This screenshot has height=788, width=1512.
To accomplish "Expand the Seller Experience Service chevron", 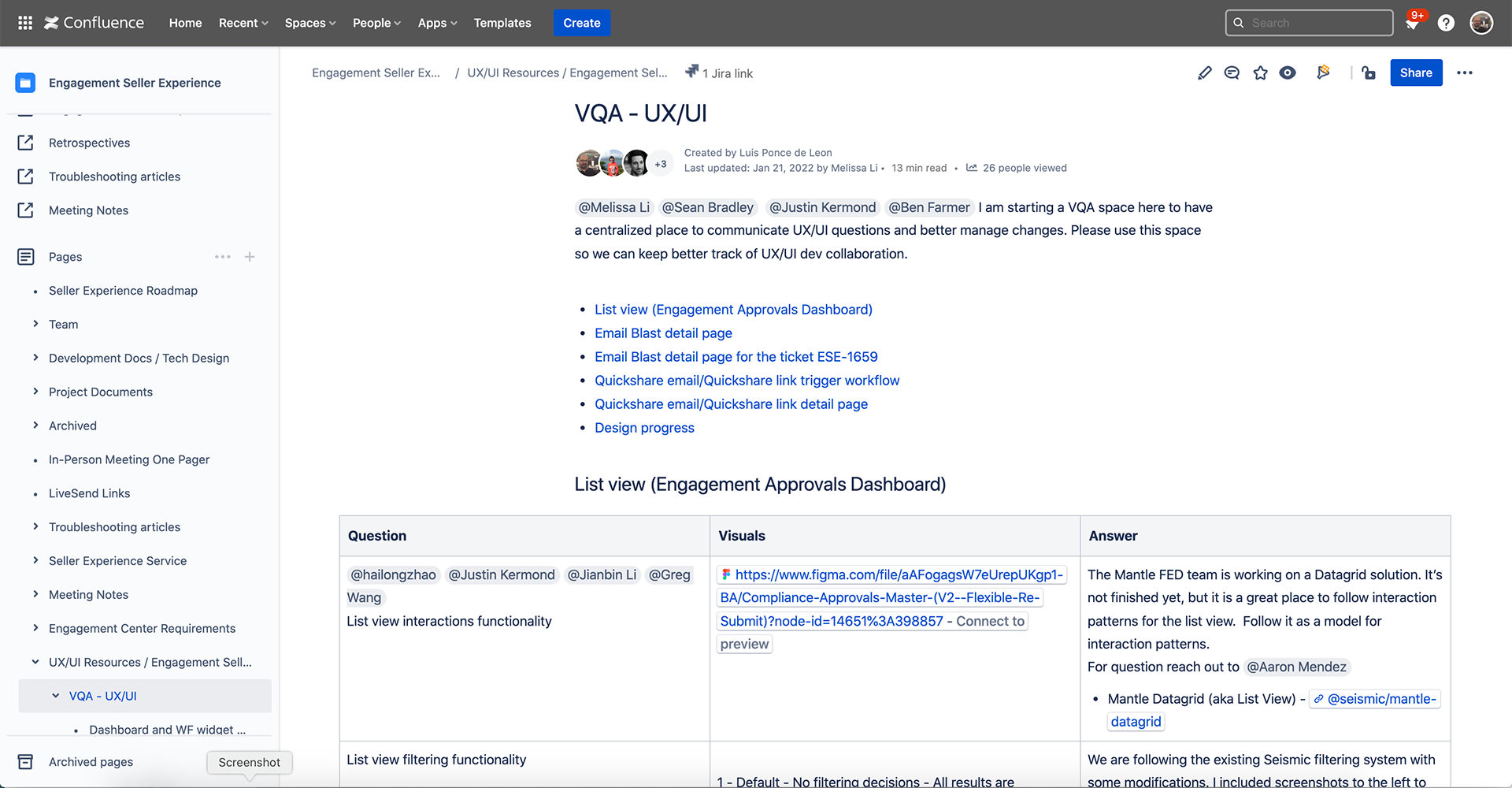I will (x=35, y=560).
